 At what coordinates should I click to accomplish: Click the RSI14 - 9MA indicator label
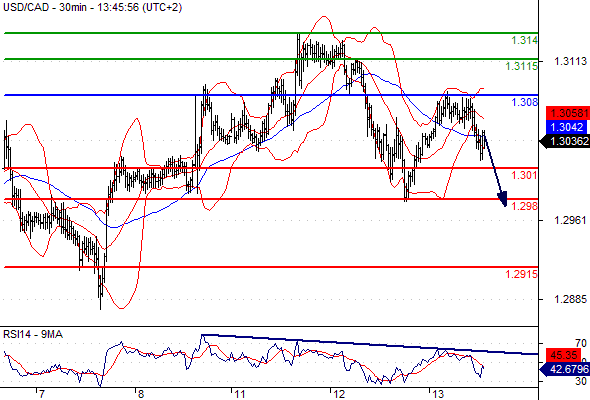33,334
